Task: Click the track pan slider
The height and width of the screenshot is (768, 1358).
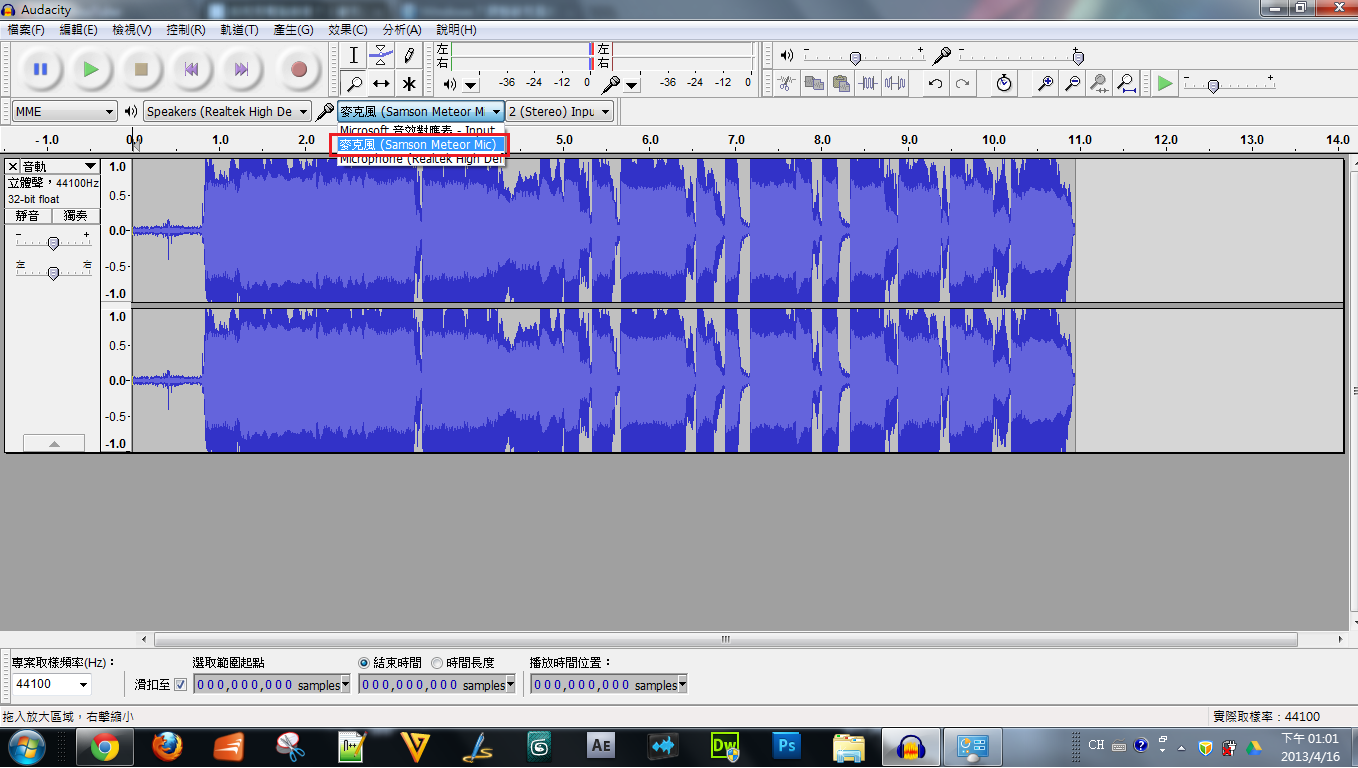Action: click(53, 271)
